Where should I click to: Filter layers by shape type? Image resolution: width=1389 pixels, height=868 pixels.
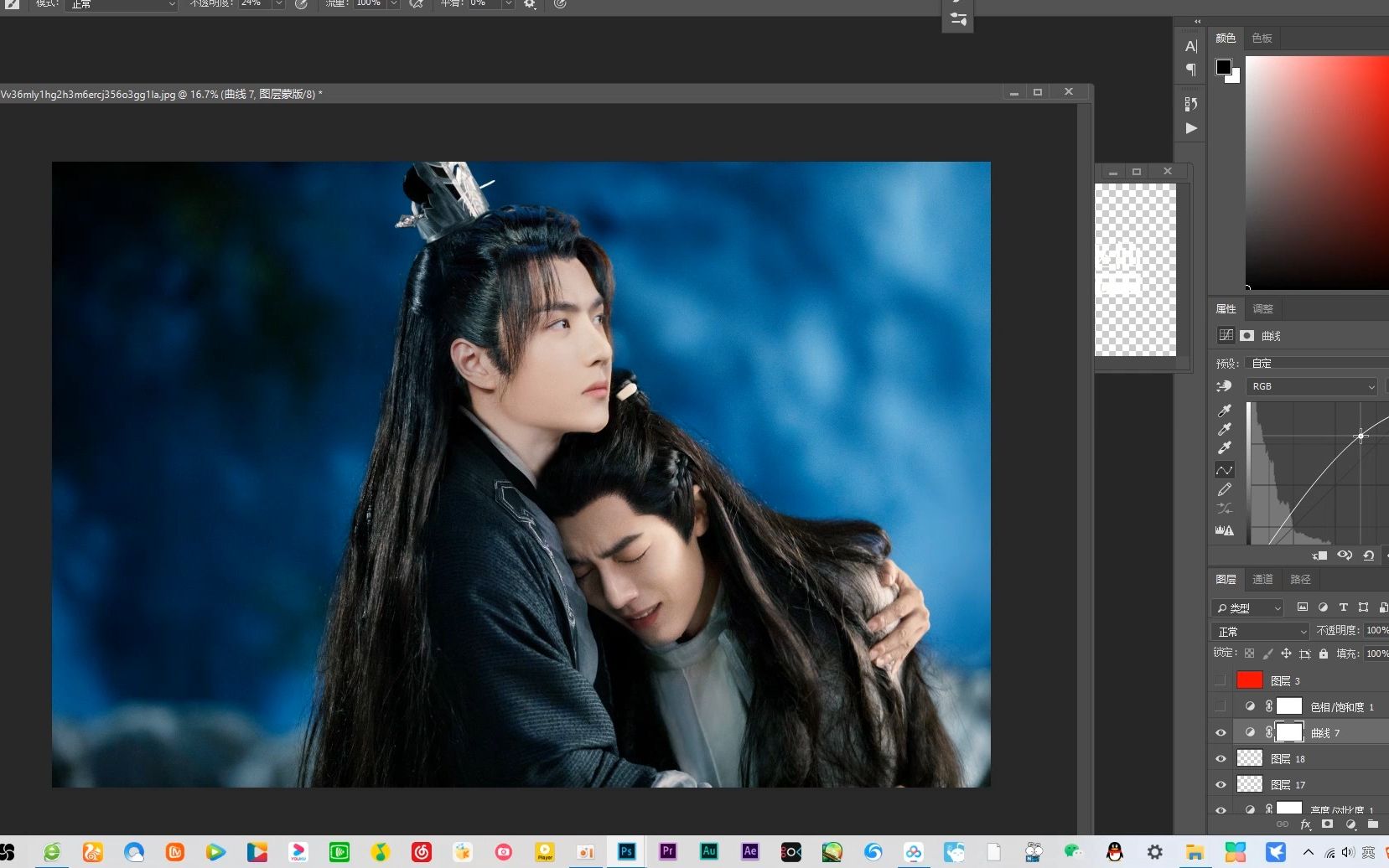pyautogui.click(x=1363, y=607)
